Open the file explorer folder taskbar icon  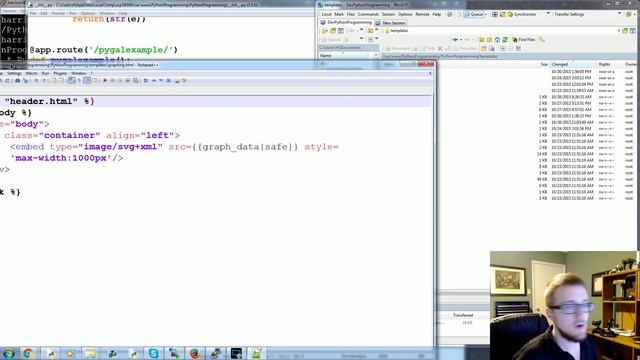(90, 353)
